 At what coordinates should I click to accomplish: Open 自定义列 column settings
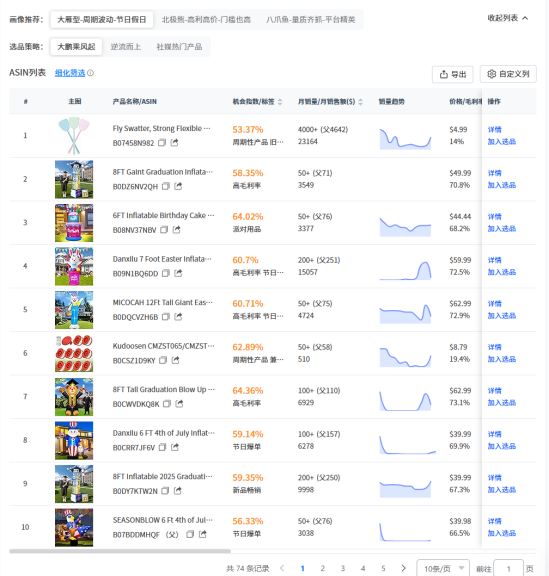pos(508,74)
